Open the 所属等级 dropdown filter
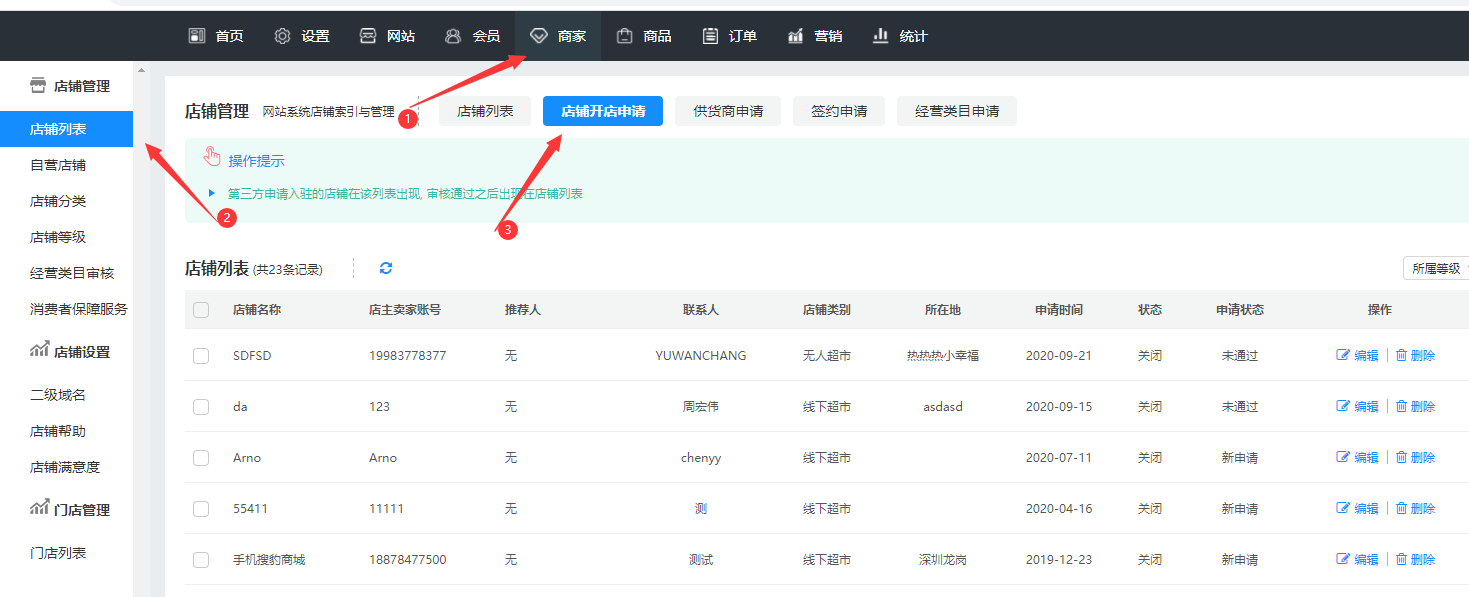The height and width of the screenshot is (597, 1469). tap(1436, 268)
